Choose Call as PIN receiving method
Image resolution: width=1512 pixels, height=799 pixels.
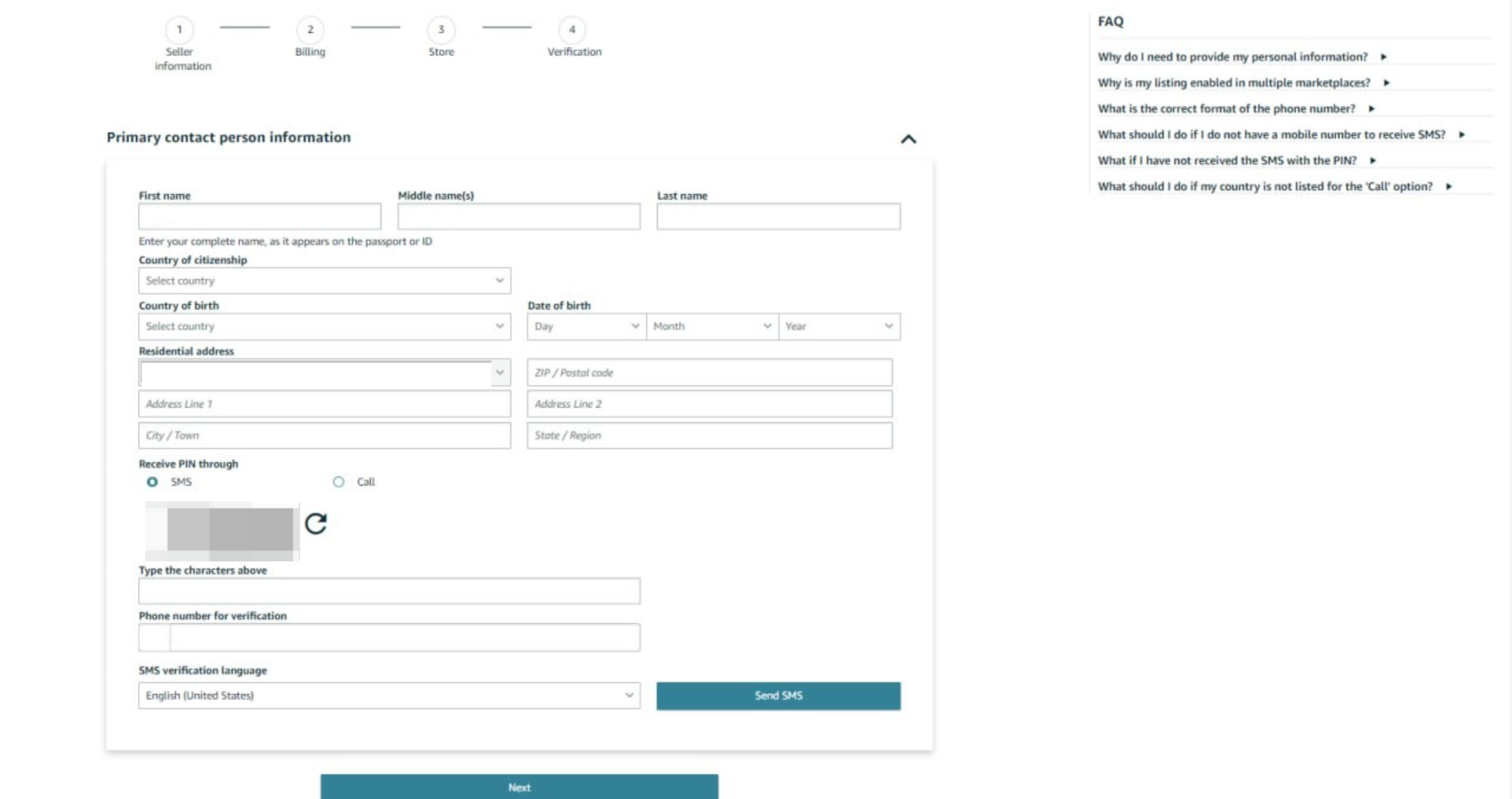[339, 482]
